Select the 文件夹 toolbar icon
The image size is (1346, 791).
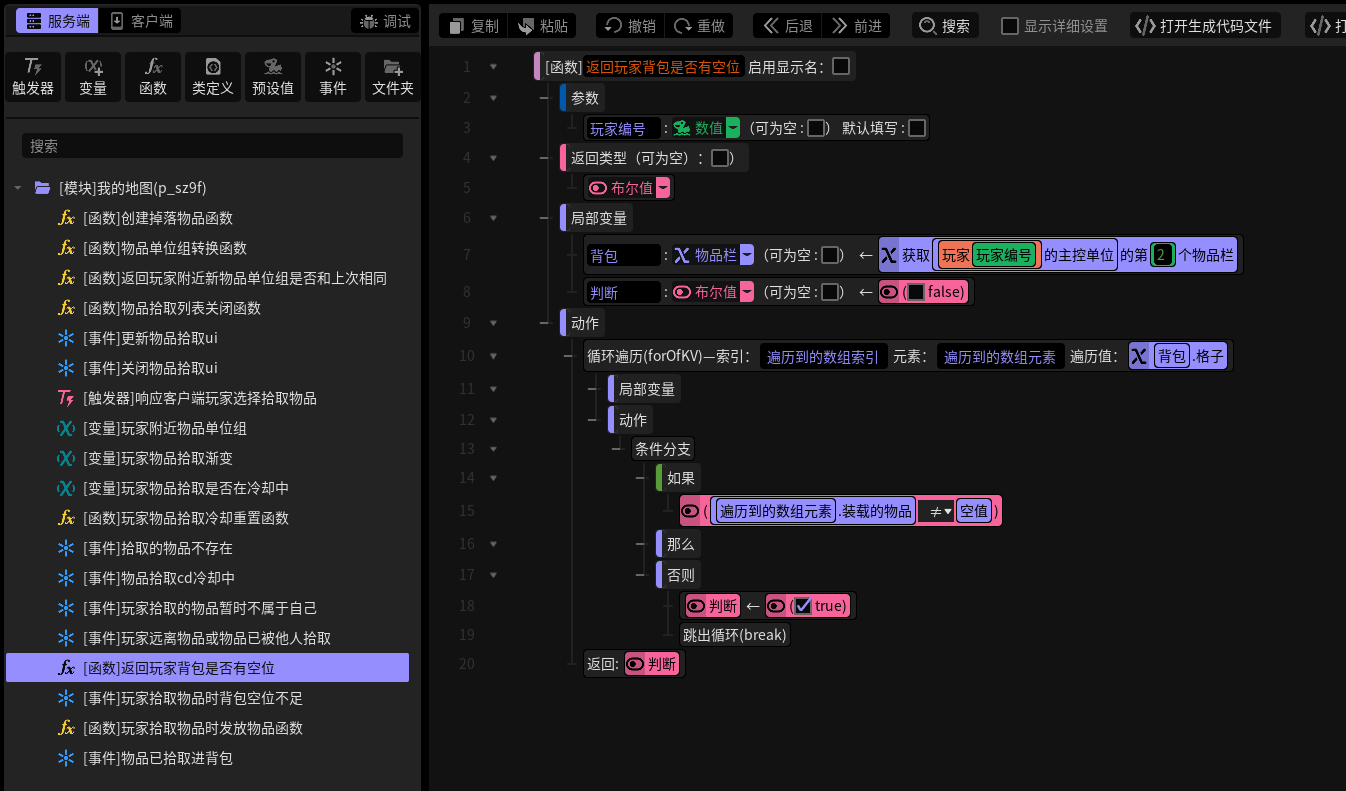point(393,77)
